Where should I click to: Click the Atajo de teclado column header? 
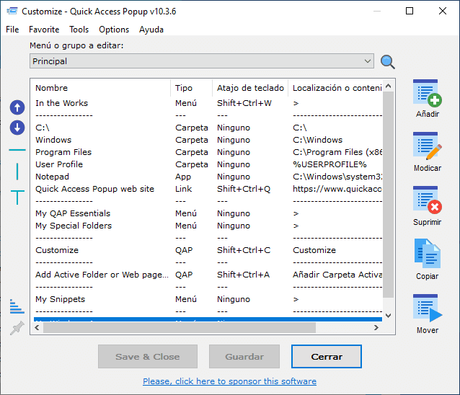point(250,88)
